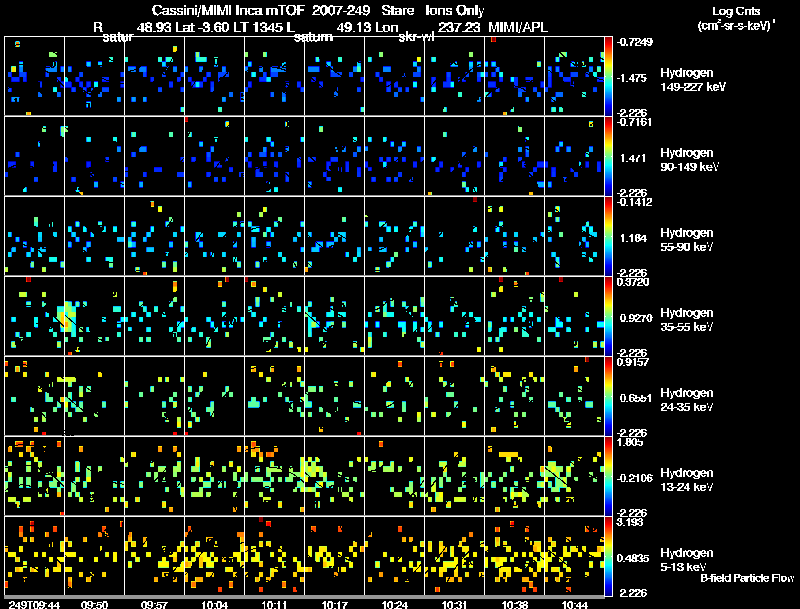Click the Stare mode label in the title

point(398,11)
